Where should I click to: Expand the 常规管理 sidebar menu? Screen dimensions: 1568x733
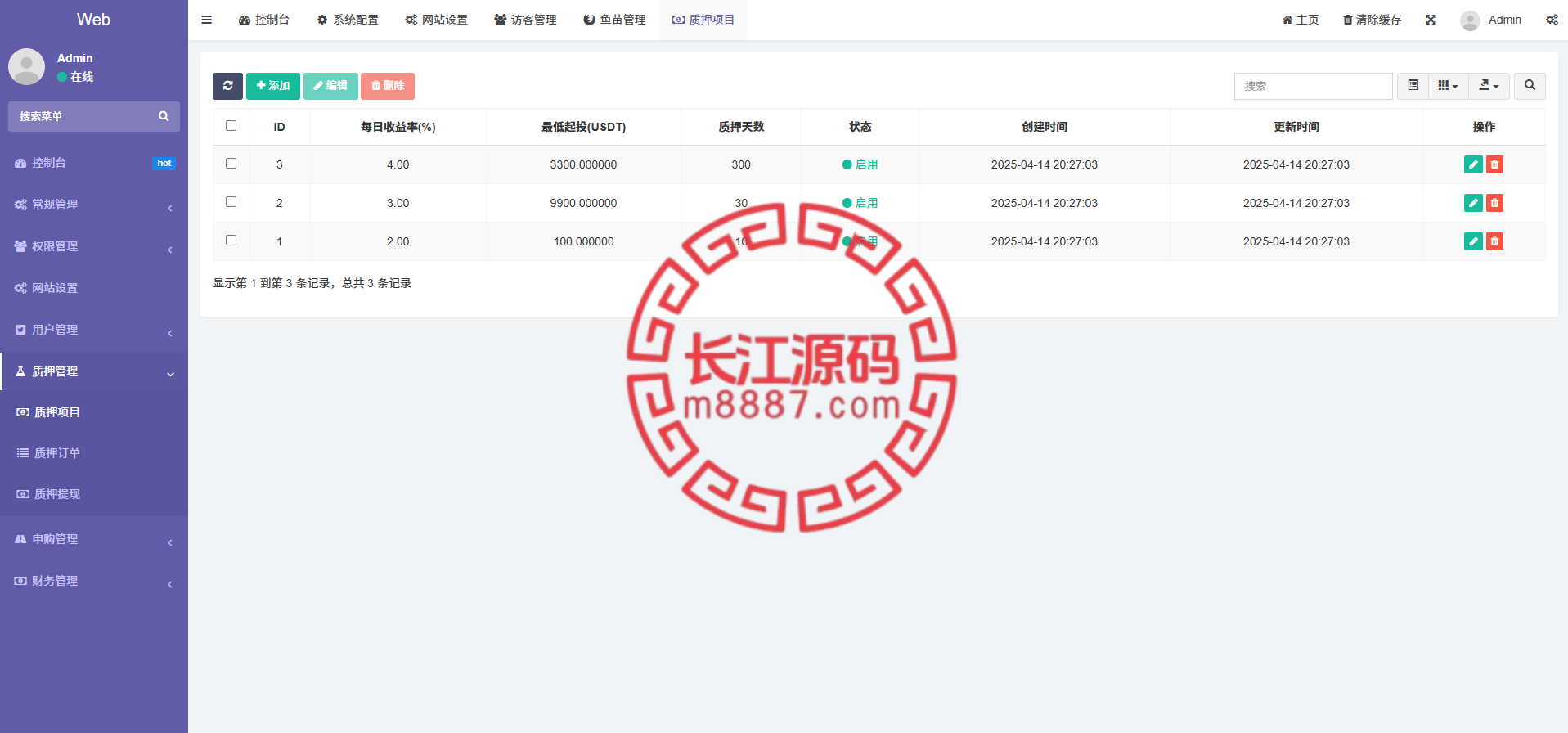[x=94, y=205]
